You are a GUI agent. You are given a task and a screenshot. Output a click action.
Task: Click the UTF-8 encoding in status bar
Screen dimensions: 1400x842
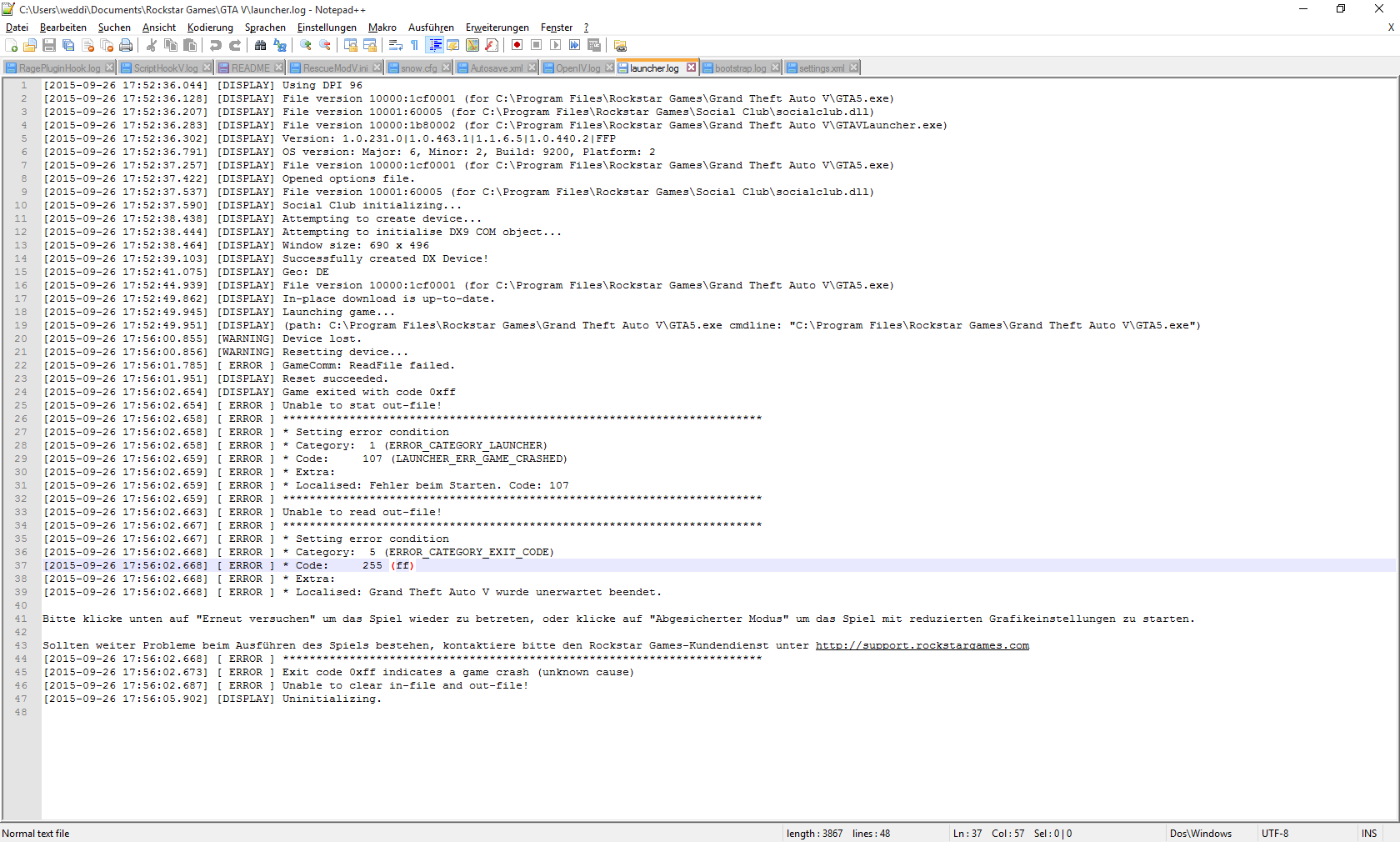pyautogui.click(x=1275, y=834)
